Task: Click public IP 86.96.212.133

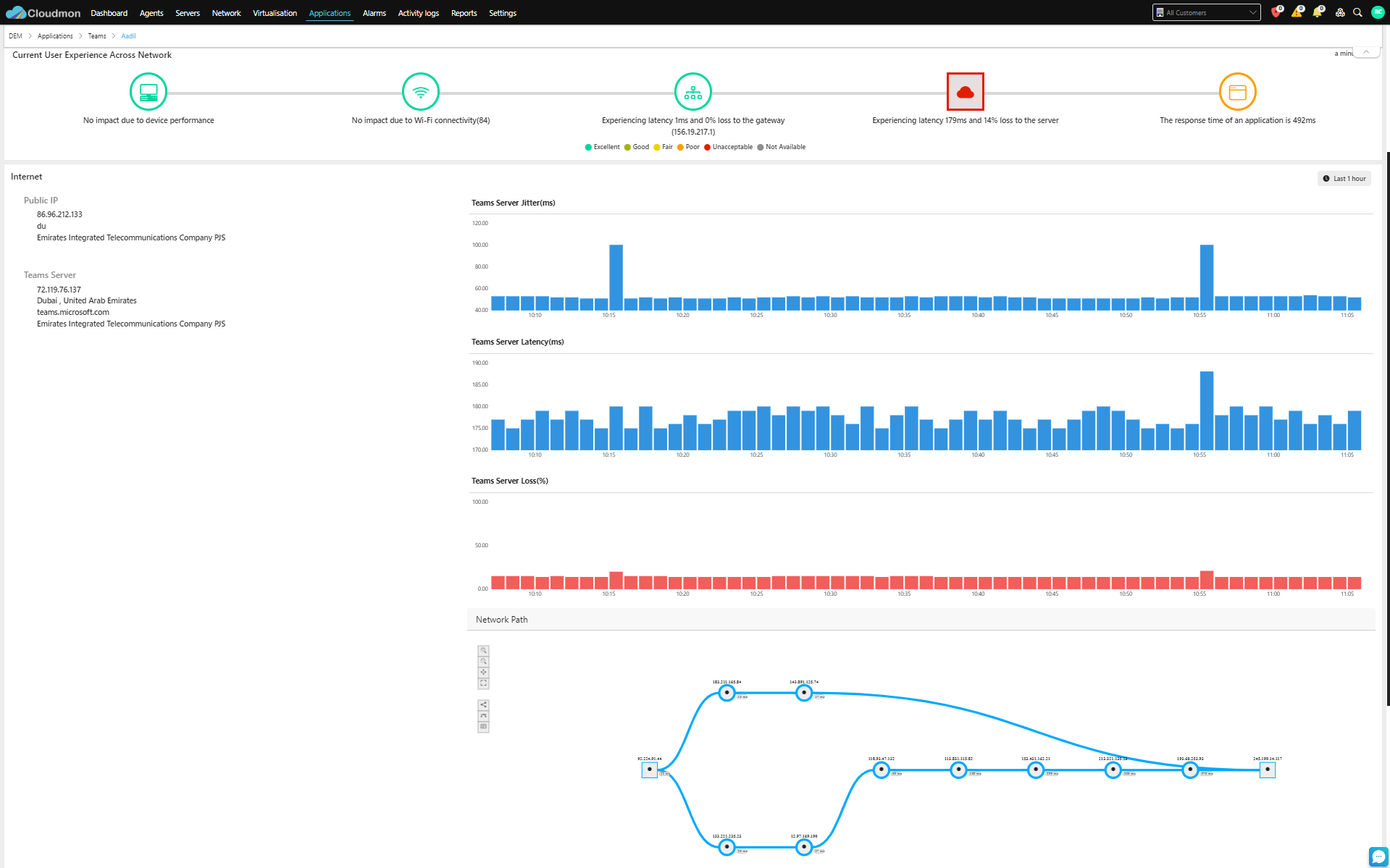Action: tap(59, 215)
